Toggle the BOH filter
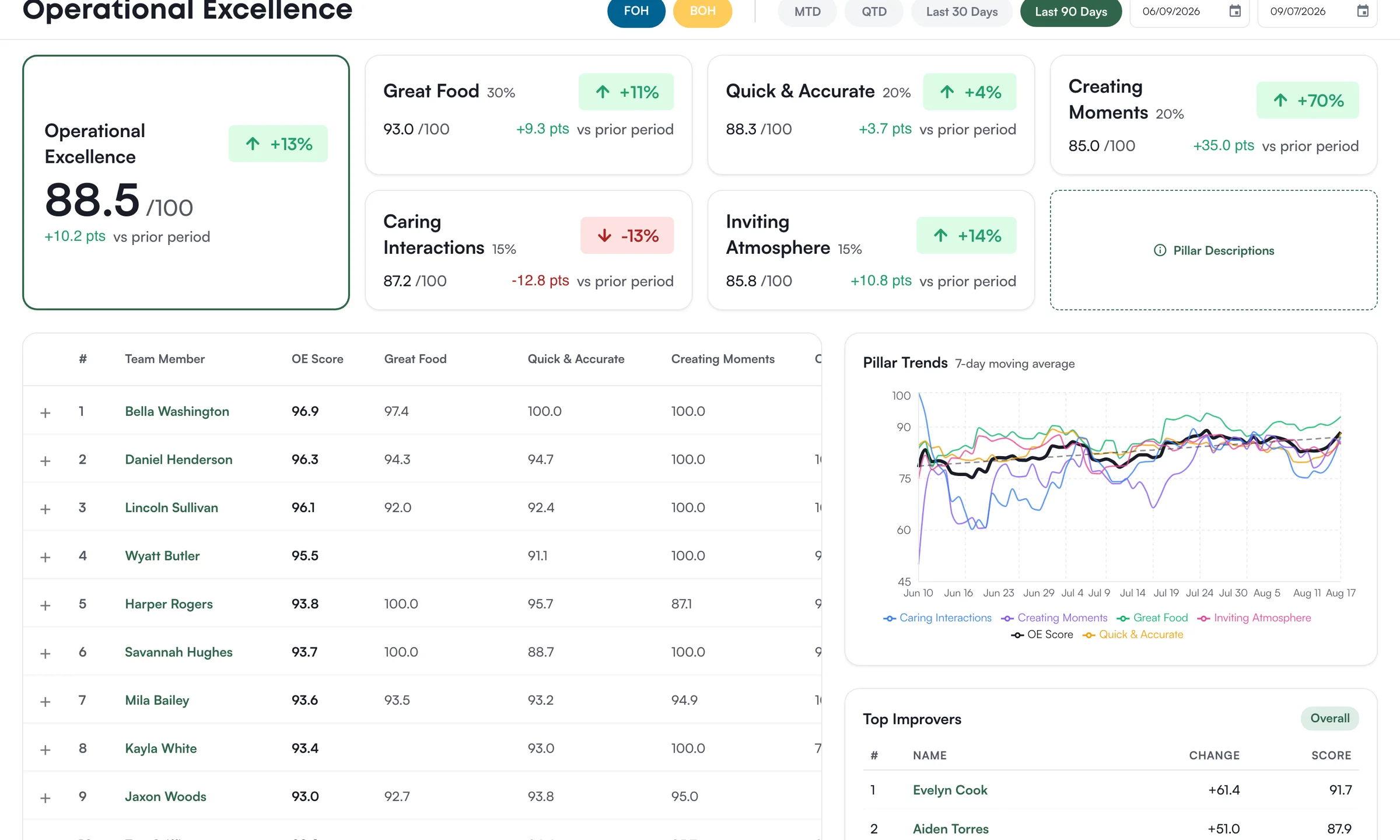Image resolution: width=1400 pixels, height=840 pixels. coord(702,12)
